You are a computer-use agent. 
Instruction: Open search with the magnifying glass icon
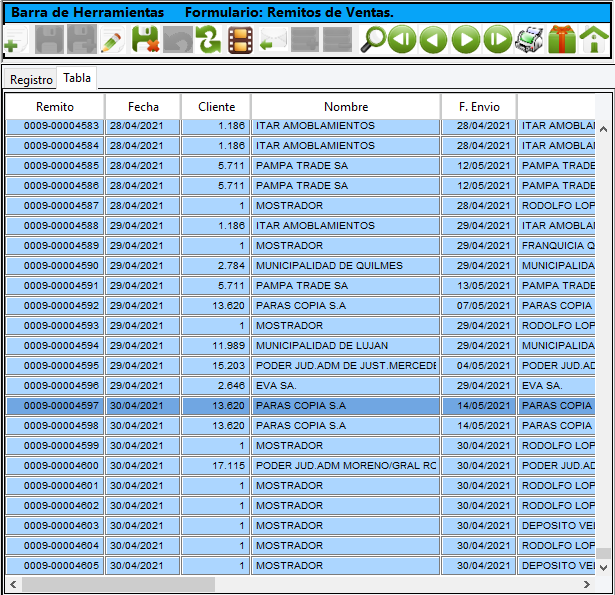coord(373,40)
